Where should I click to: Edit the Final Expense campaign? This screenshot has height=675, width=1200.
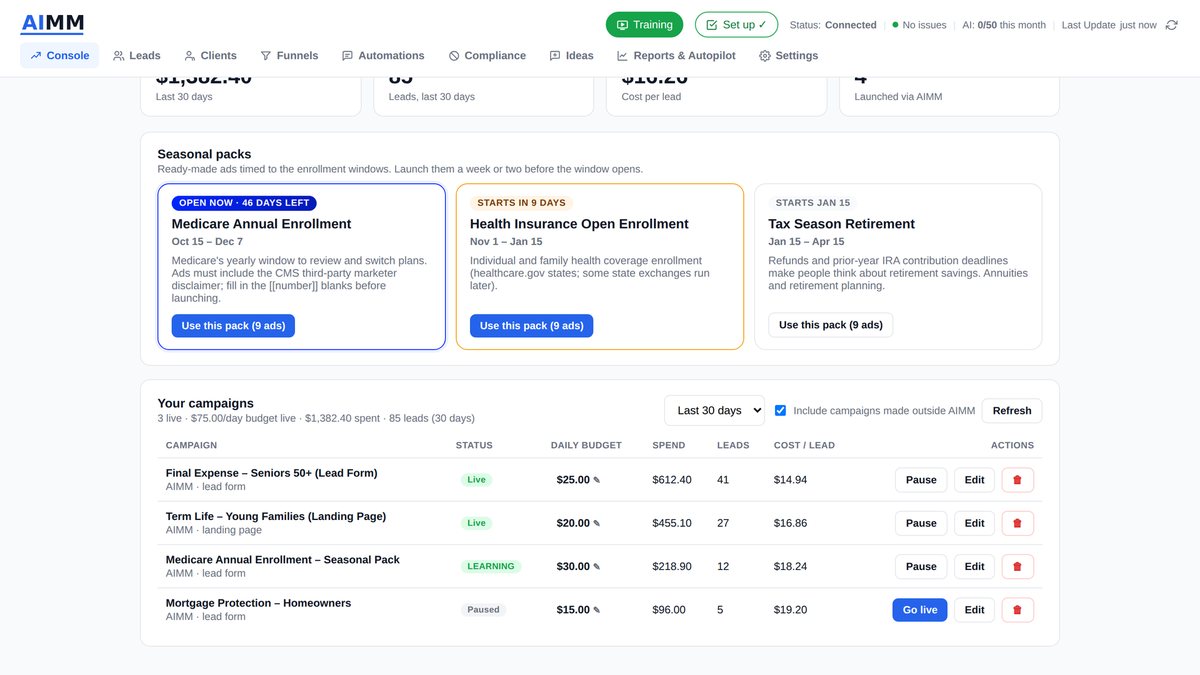(974, 480)
